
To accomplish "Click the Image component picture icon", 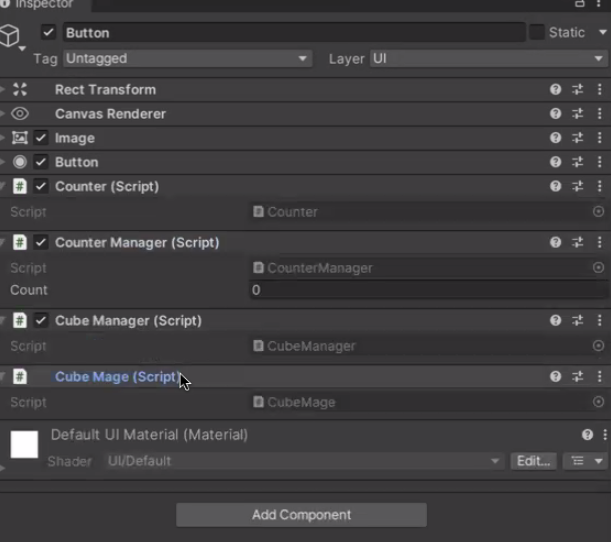I will click(20, 138).
